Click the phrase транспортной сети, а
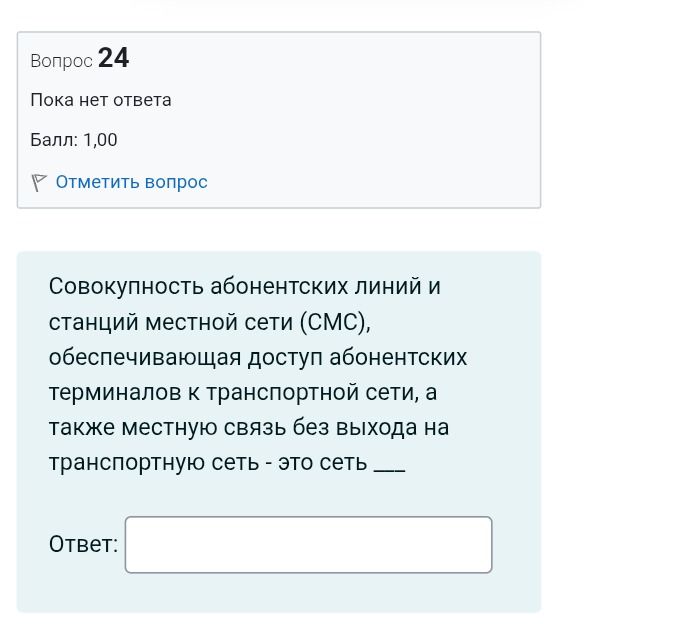685x624 pixels. pos(322,392)
